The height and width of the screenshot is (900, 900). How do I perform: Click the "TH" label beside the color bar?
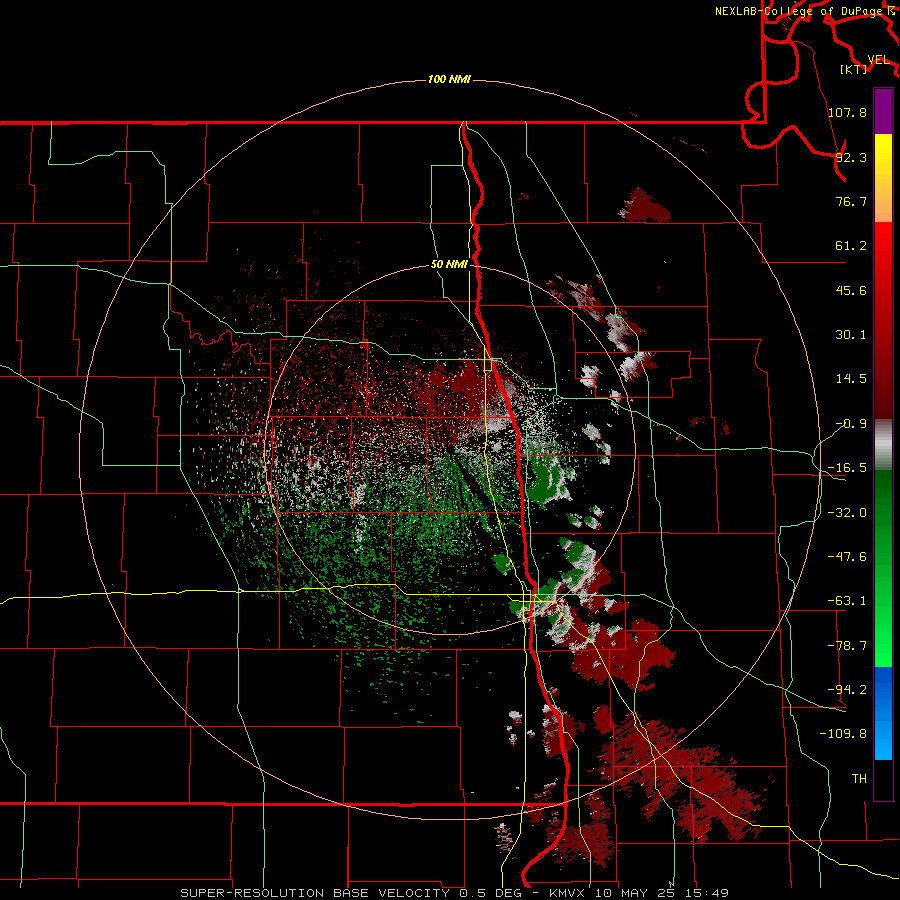pos(859,779)
